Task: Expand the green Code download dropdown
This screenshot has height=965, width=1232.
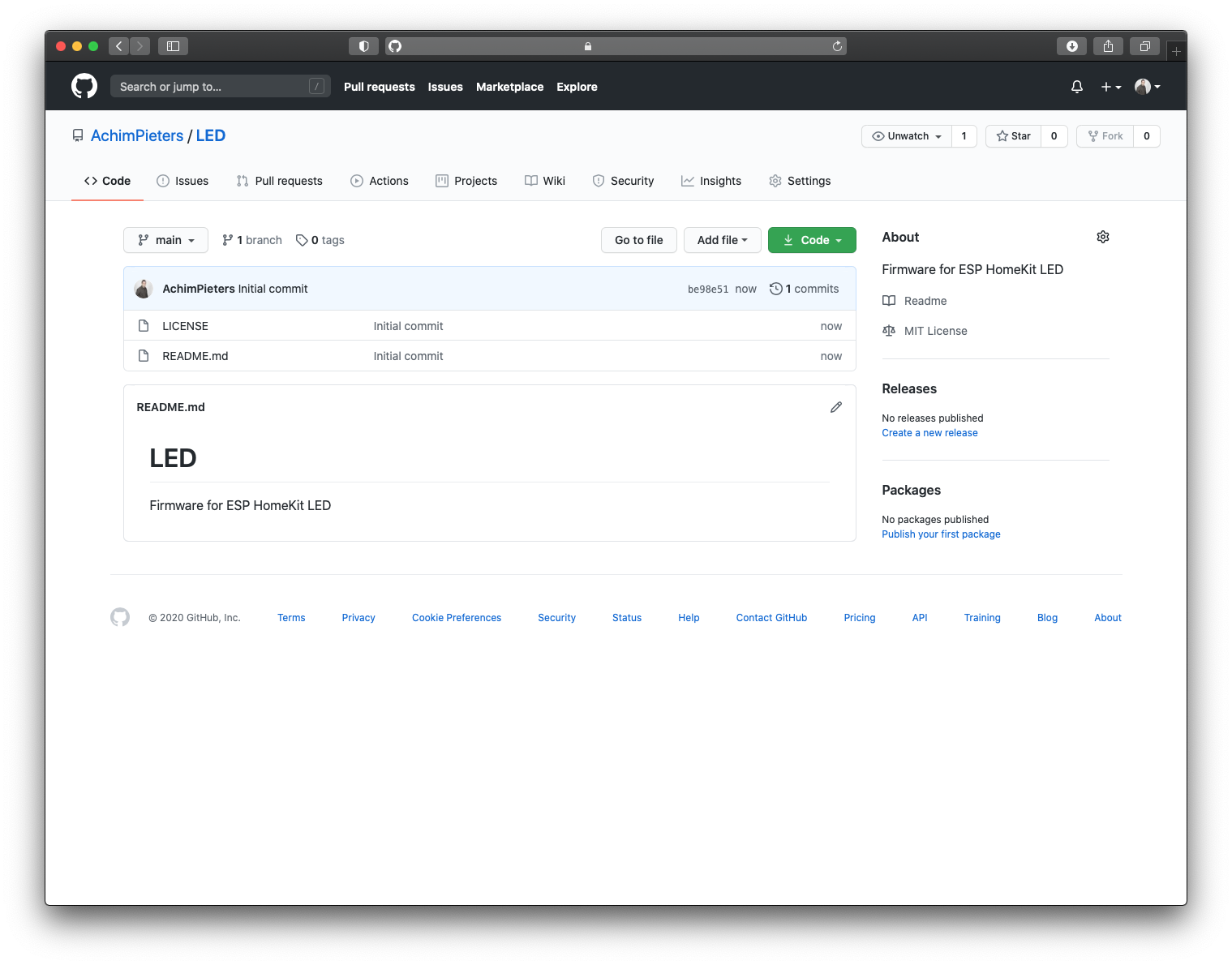Action: click(812, 240)
